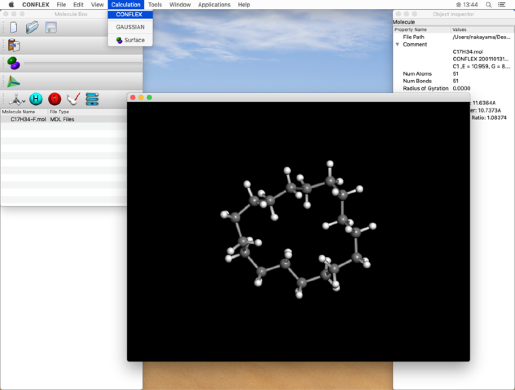This screenshot has height=390, width=515.
Task: Click the Object Inspector window title
Action: click(x=453, y=14)
